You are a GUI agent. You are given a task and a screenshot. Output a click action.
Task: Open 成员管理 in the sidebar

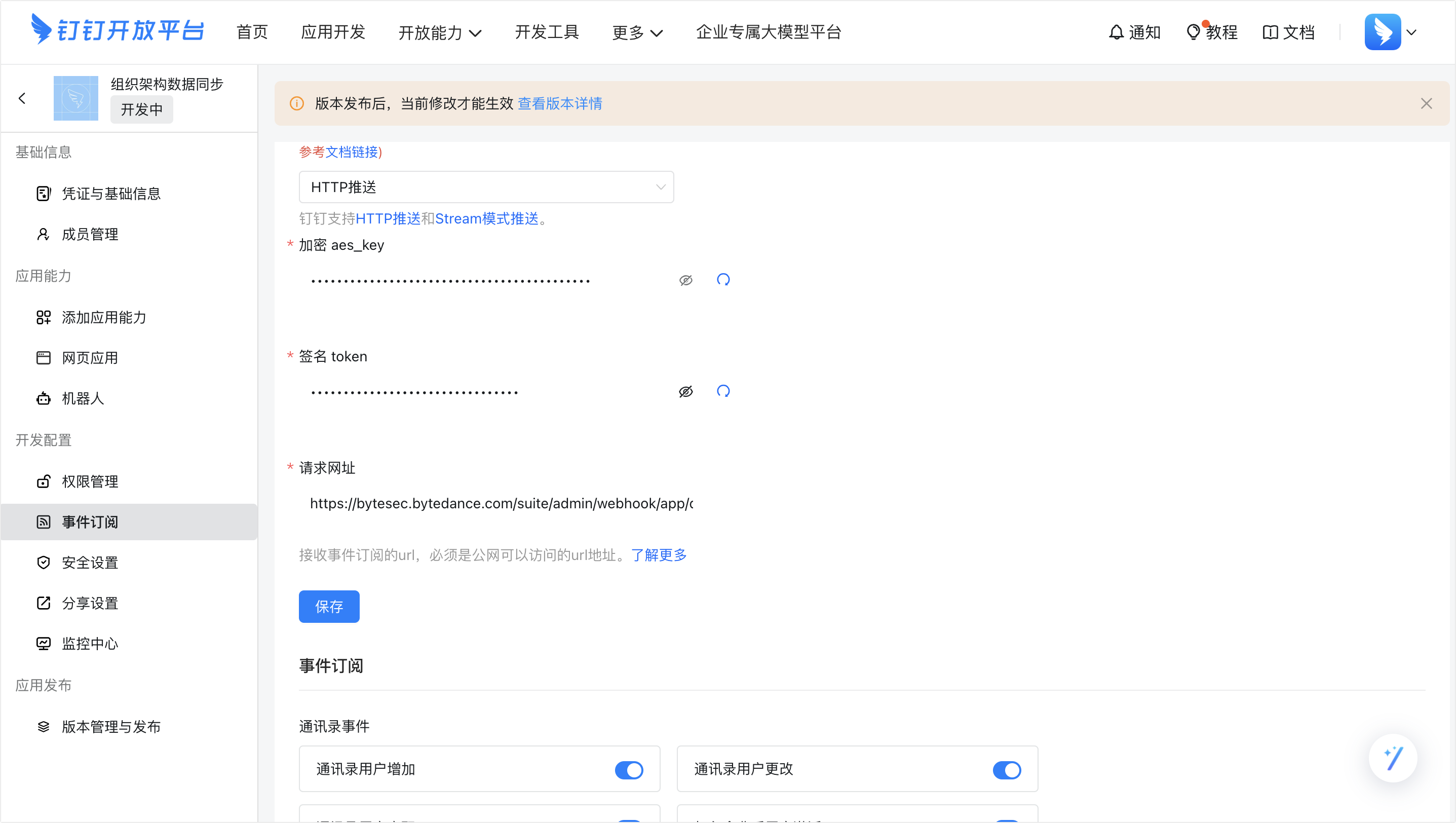click(x=129, y=235)
